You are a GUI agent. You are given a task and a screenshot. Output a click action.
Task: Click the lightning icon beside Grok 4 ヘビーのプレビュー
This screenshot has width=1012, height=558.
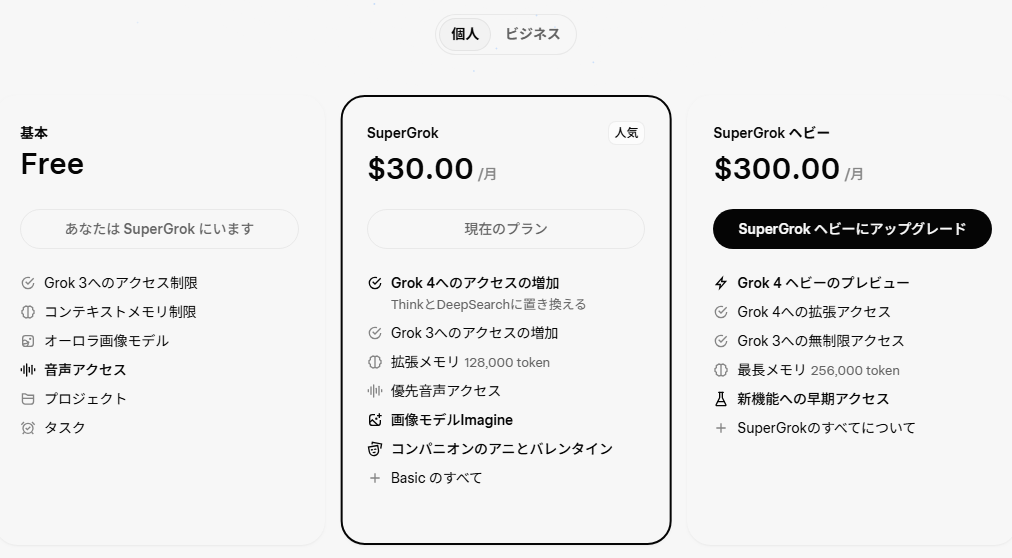tap(721, 283)
